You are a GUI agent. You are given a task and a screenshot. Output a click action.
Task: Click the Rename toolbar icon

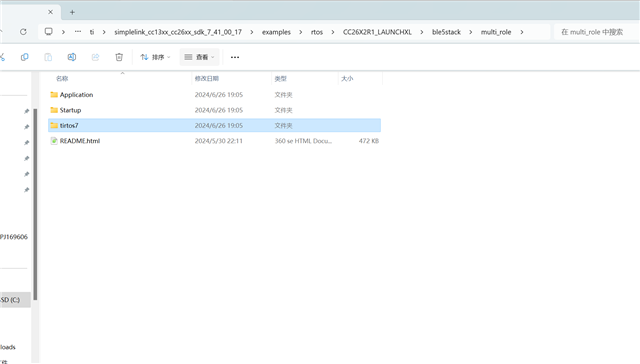tap(72, 57)
